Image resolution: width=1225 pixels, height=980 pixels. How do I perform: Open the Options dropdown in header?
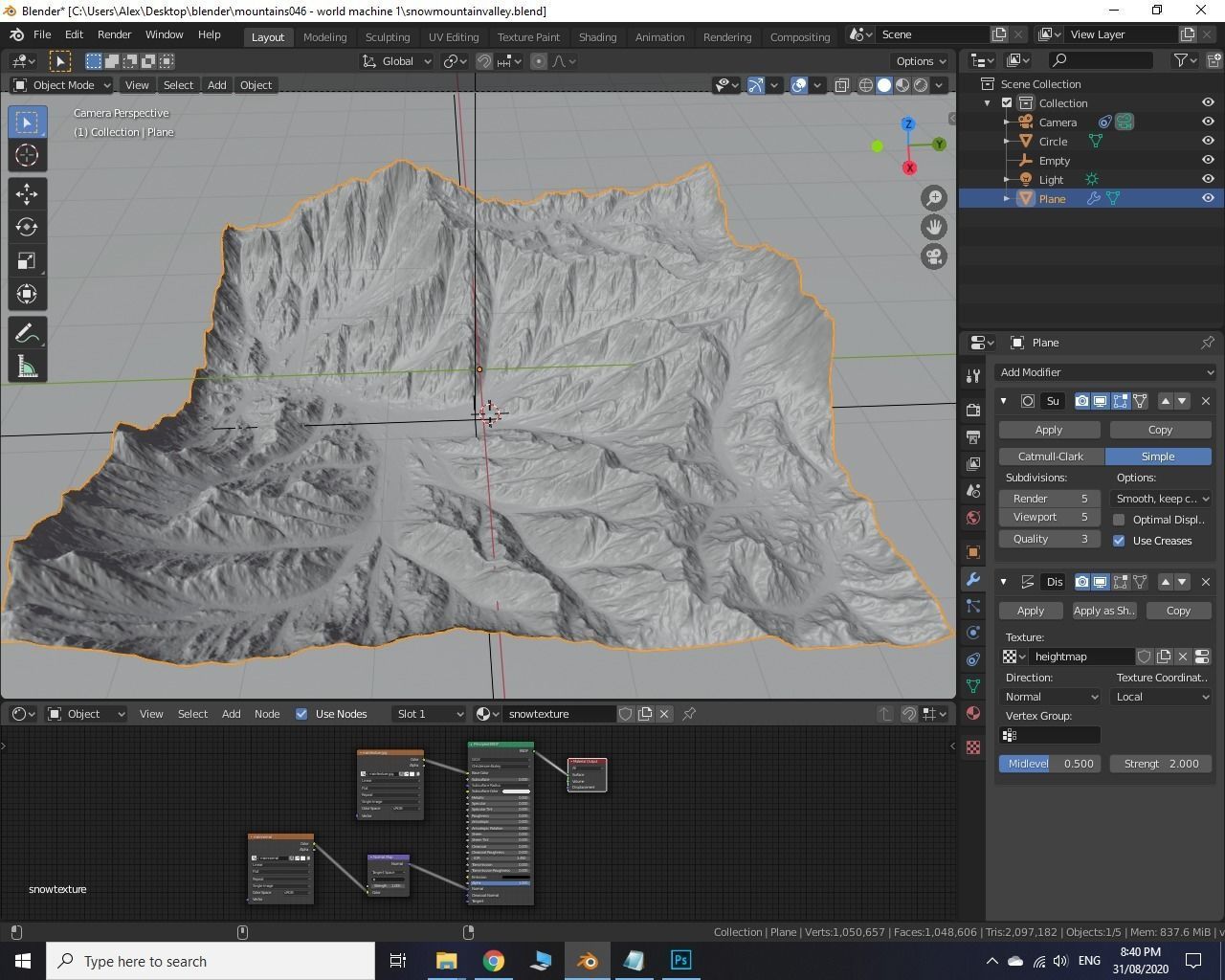[921, 61]
